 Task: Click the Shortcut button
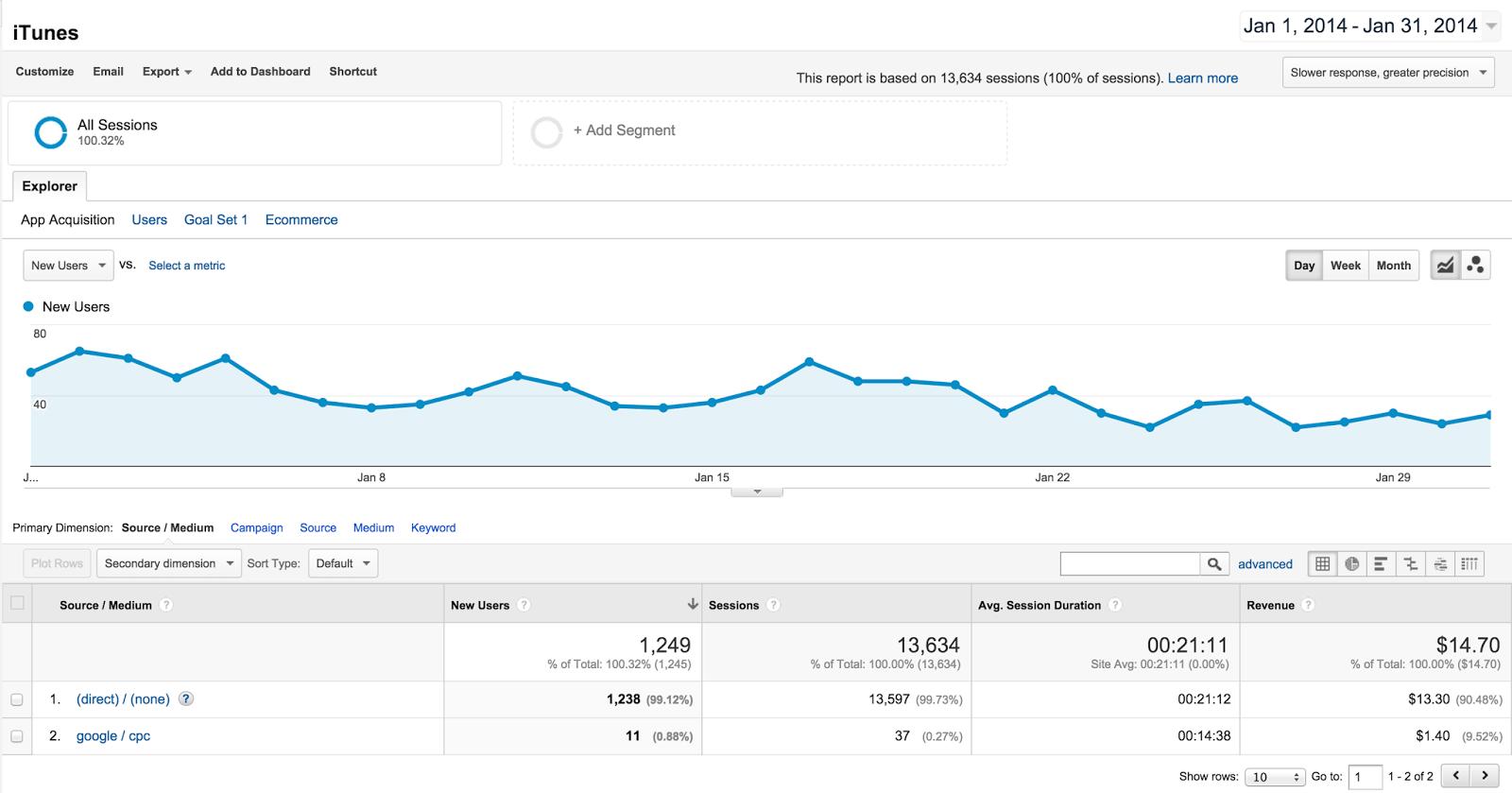click(353, 72)
